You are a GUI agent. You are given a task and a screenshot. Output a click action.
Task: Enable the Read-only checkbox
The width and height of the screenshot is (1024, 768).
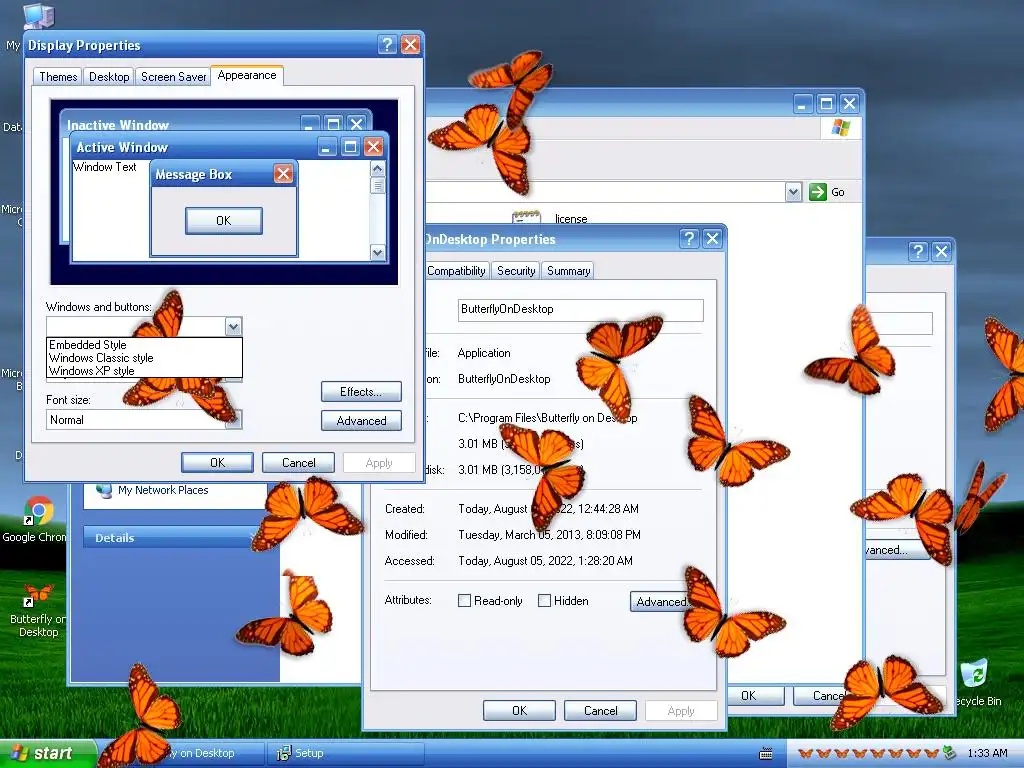tap(464, 600)
